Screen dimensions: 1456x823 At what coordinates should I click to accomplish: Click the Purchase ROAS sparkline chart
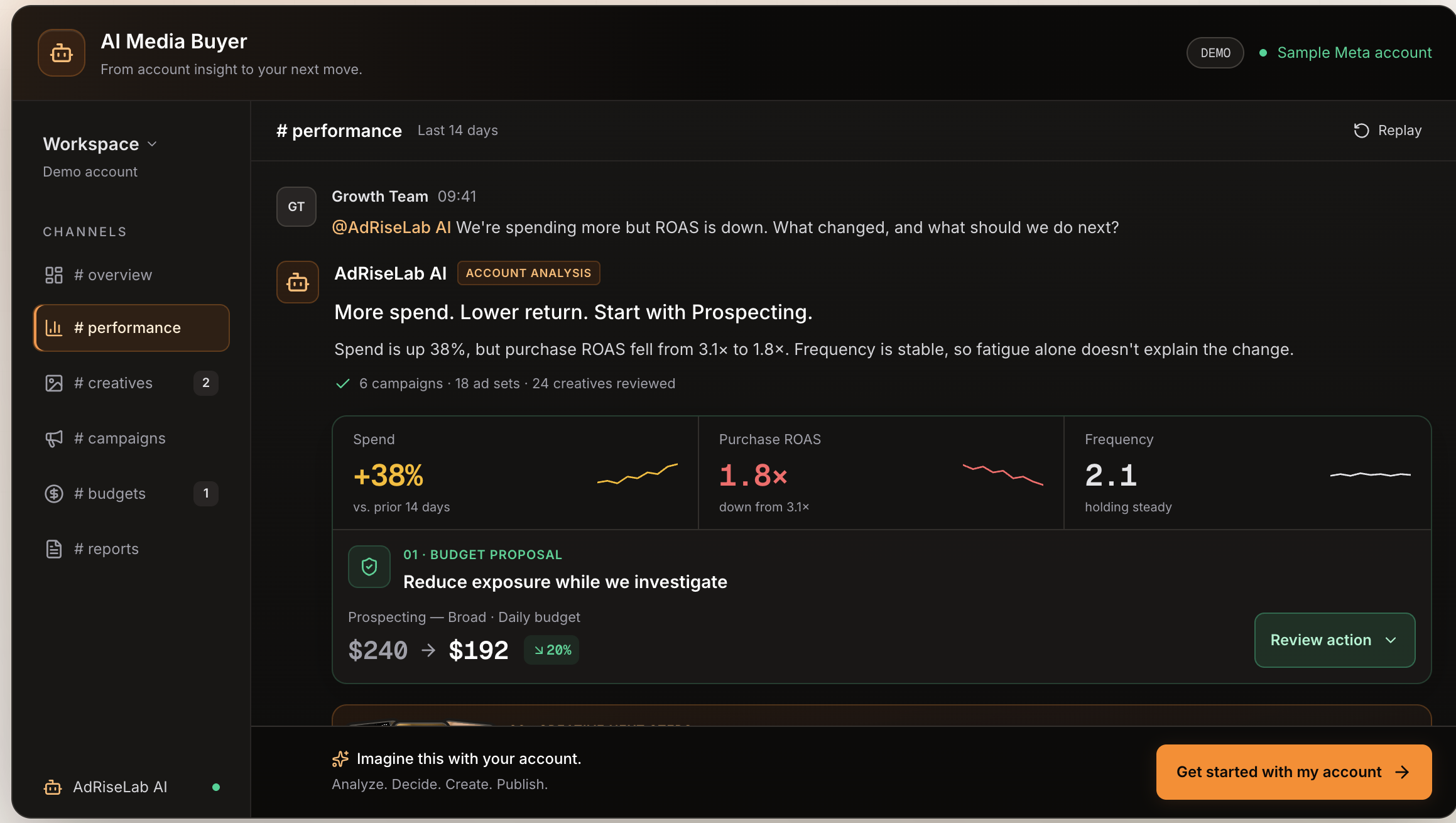(1003, 474)
